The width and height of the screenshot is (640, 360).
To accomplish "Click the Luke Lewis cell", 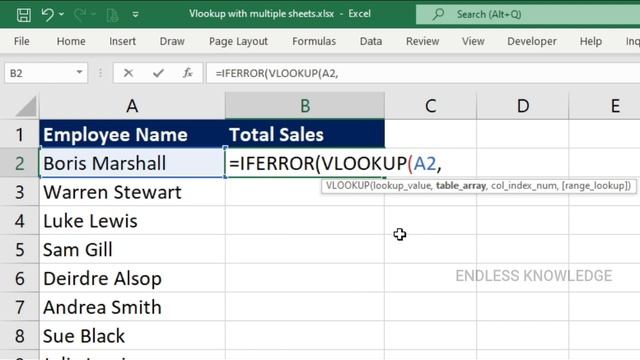I will tap(132, 220).
